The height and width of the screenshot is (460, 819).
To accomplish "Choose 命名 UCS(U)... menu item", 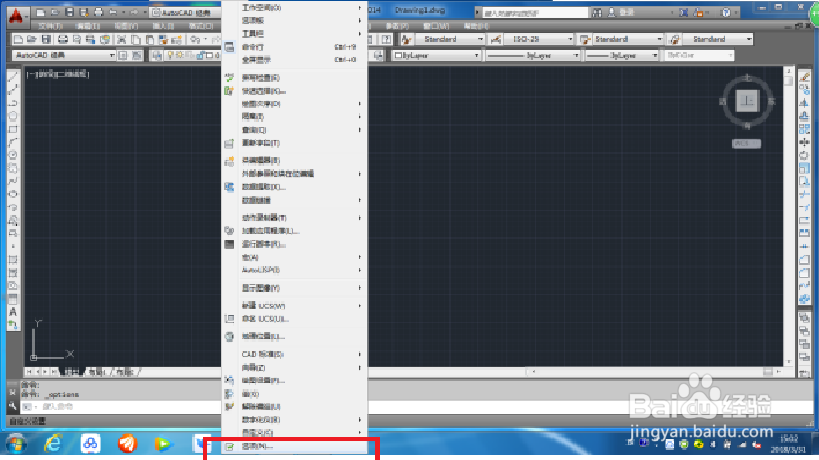I will pos(295,319).
